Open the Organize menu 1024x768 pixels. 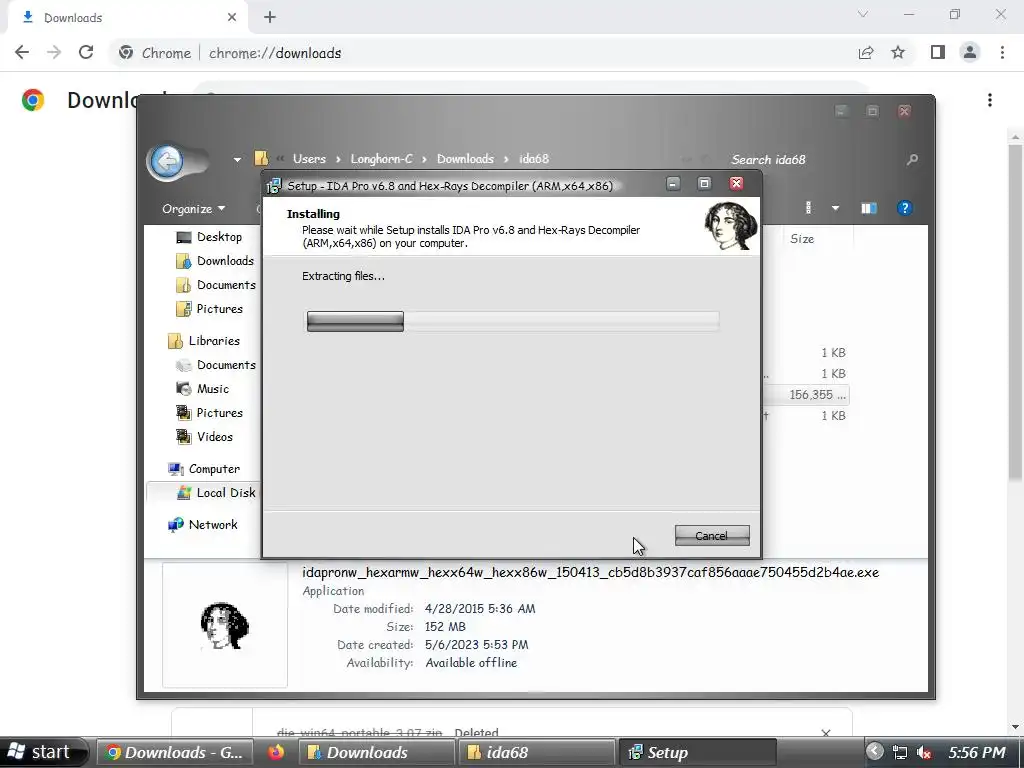tap(193, 208)
